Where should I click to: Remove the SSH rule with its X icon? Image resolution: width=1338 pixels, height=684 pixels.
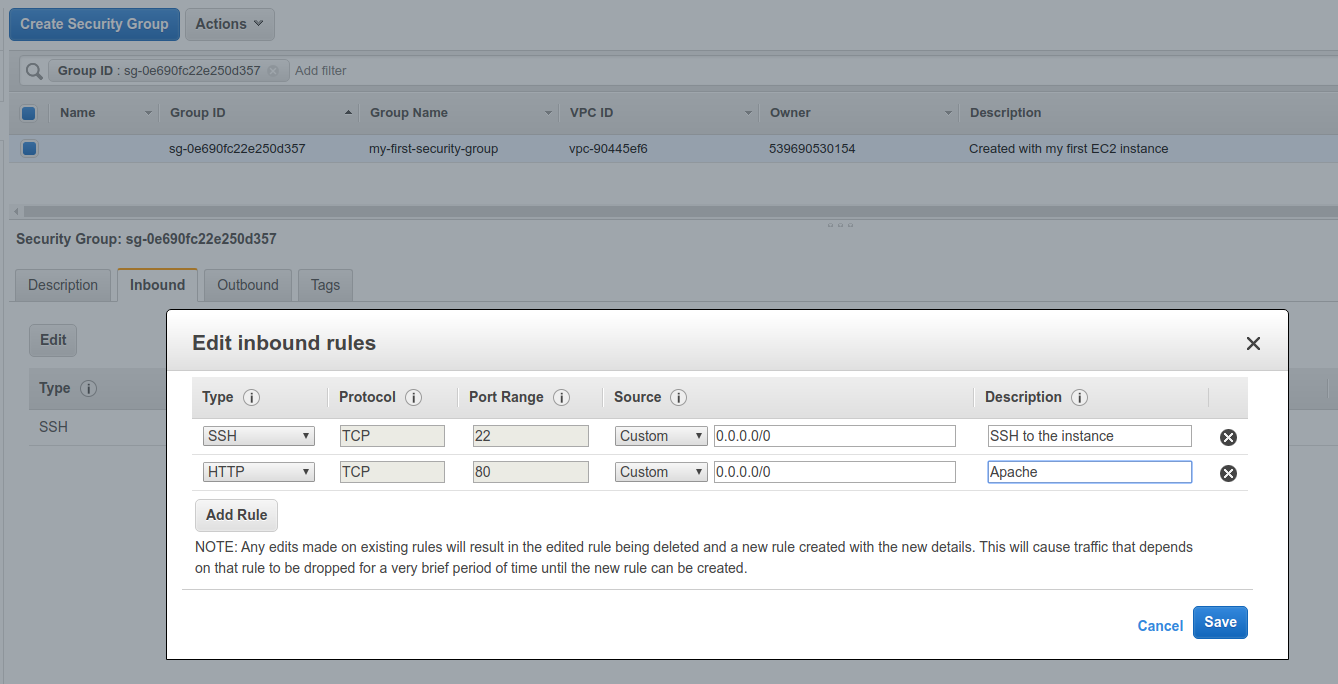coord(1229,437)
